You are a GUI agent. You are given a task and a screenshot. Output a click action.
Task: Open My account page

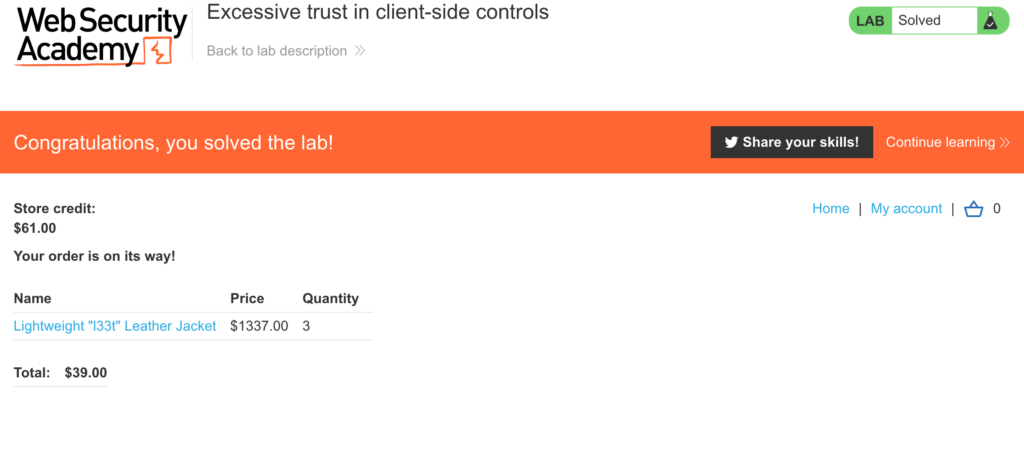tap(906, 209)
